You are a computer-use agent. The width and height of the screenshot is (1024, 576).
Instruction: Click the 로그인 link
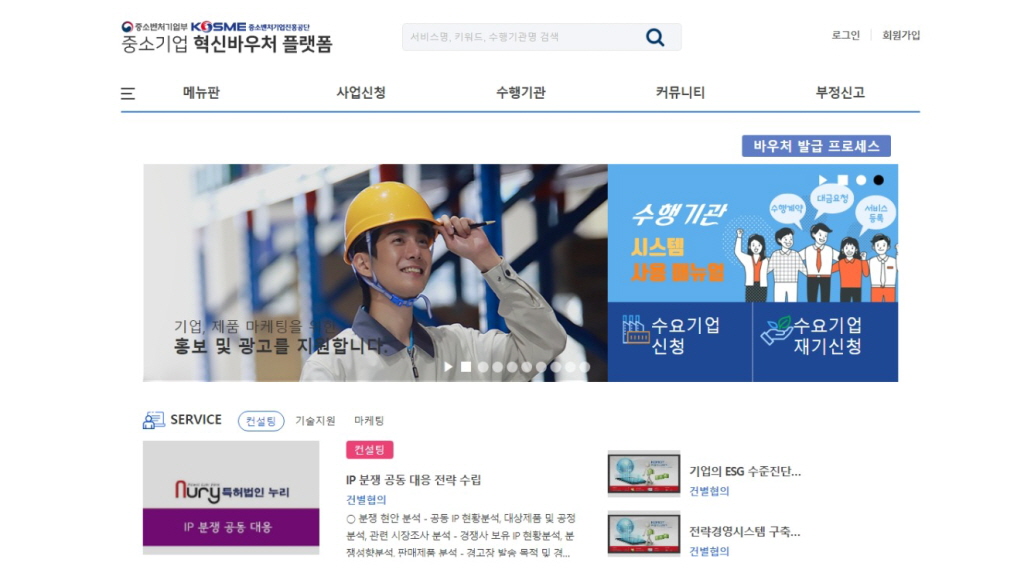tap(846, 35)
